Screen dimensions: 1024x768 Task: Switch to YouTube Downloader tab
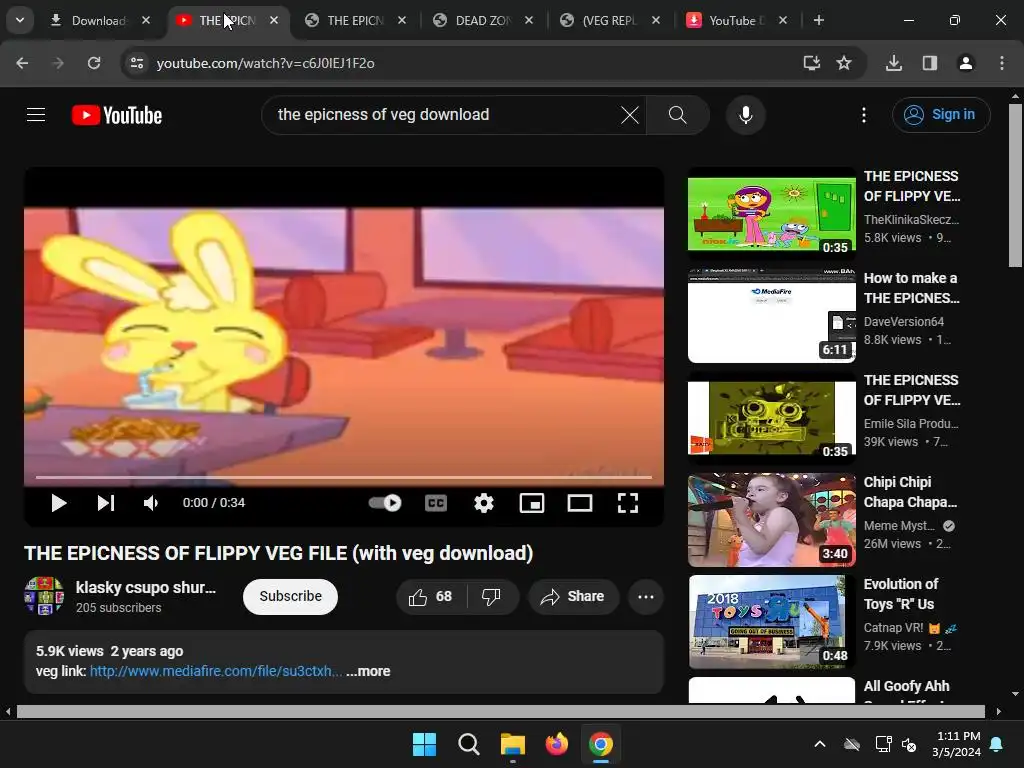pos(737,20)
